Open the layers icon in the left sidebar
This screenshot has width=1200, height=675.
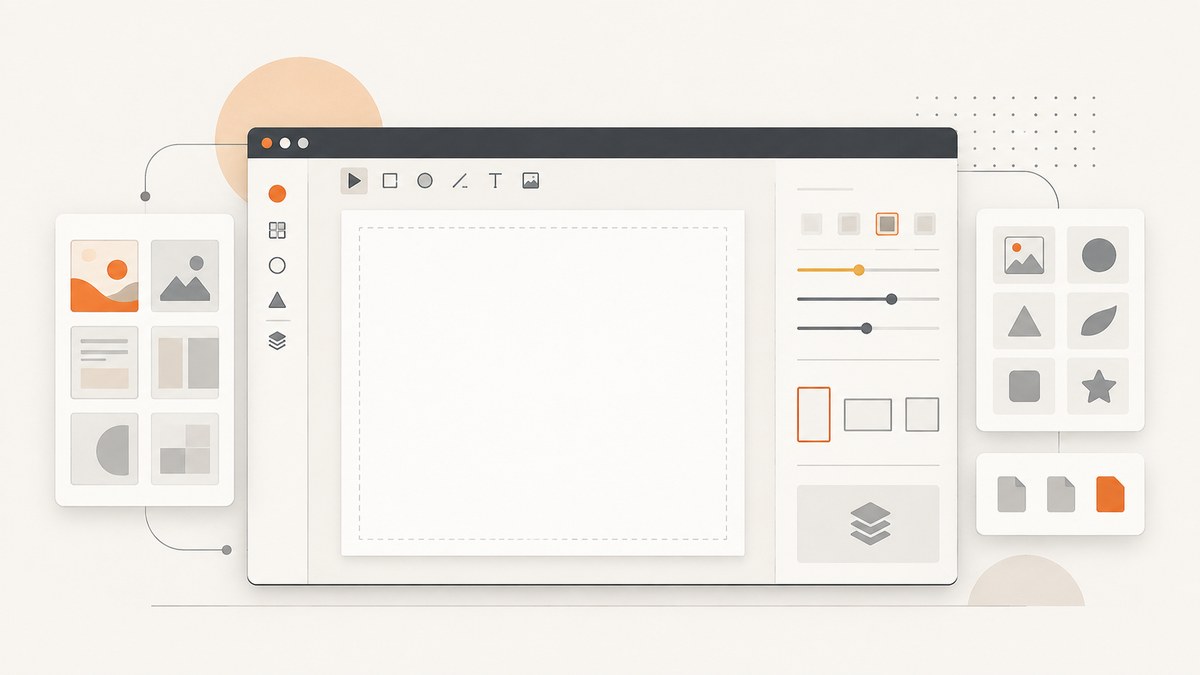click(277, 341)
